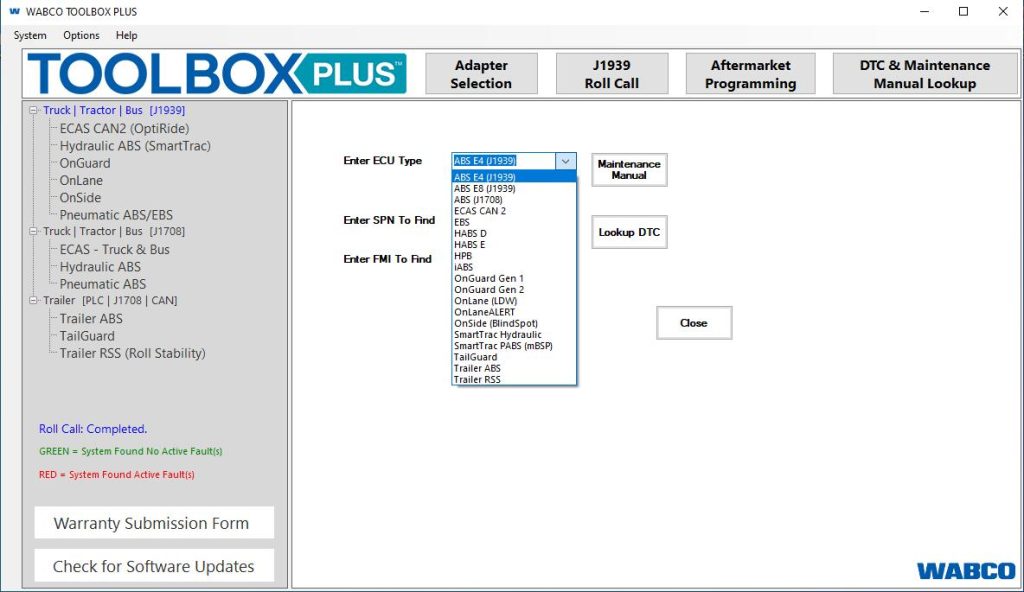Open the System menu
This screenshot has height=592, width=1024.
(x=30, y=35)
